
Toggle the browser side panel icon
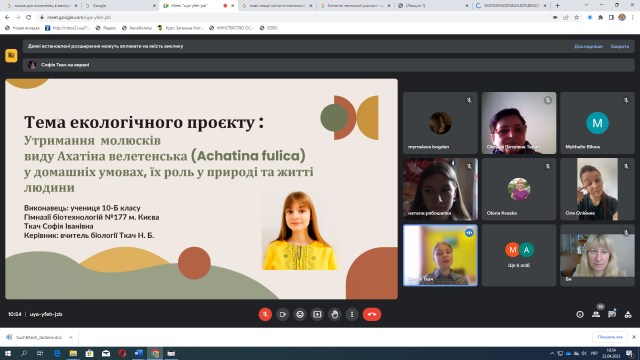click(611, 17)
